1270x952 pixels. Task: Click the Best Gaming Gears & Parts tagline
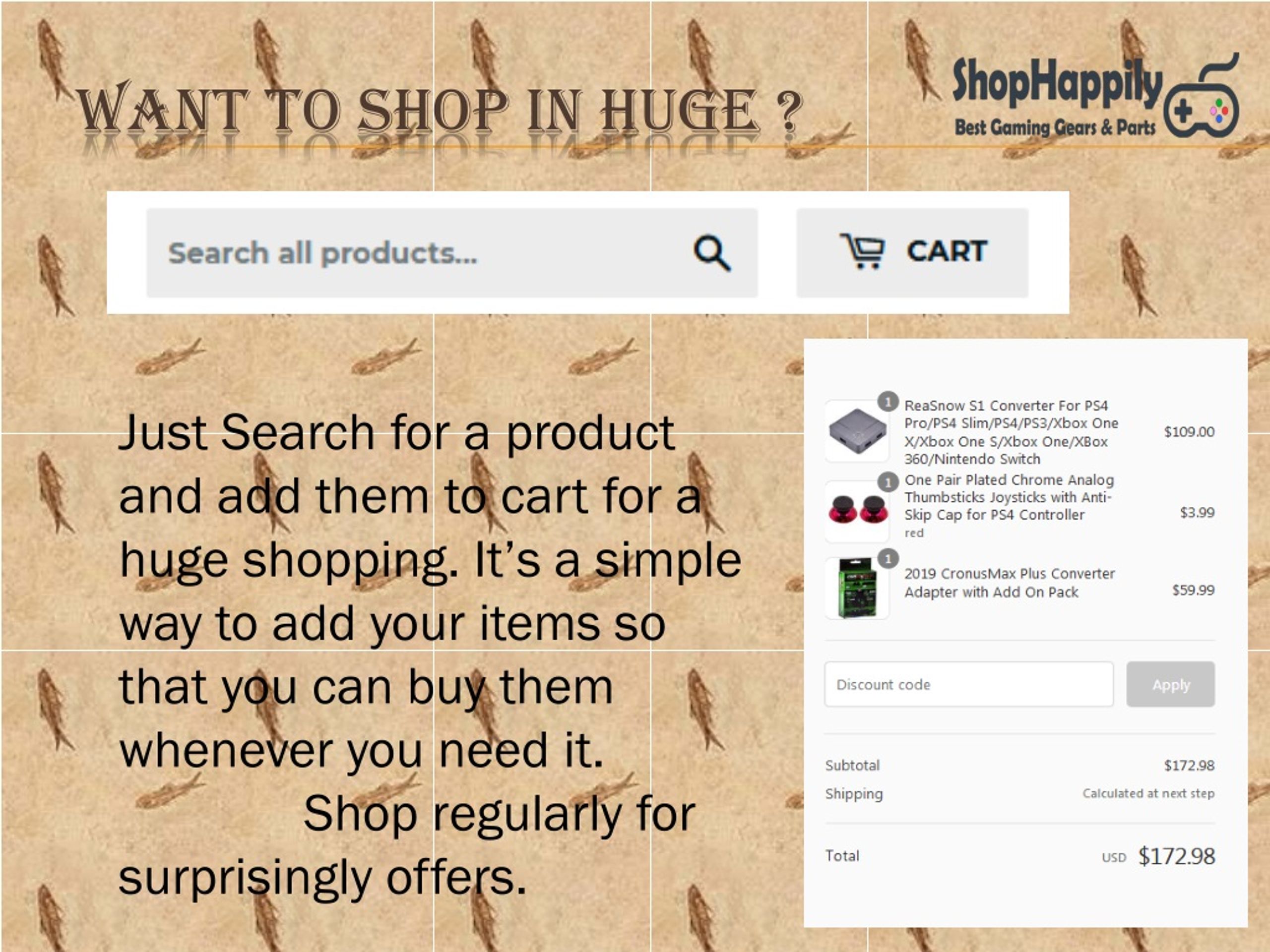point(1055,127)
